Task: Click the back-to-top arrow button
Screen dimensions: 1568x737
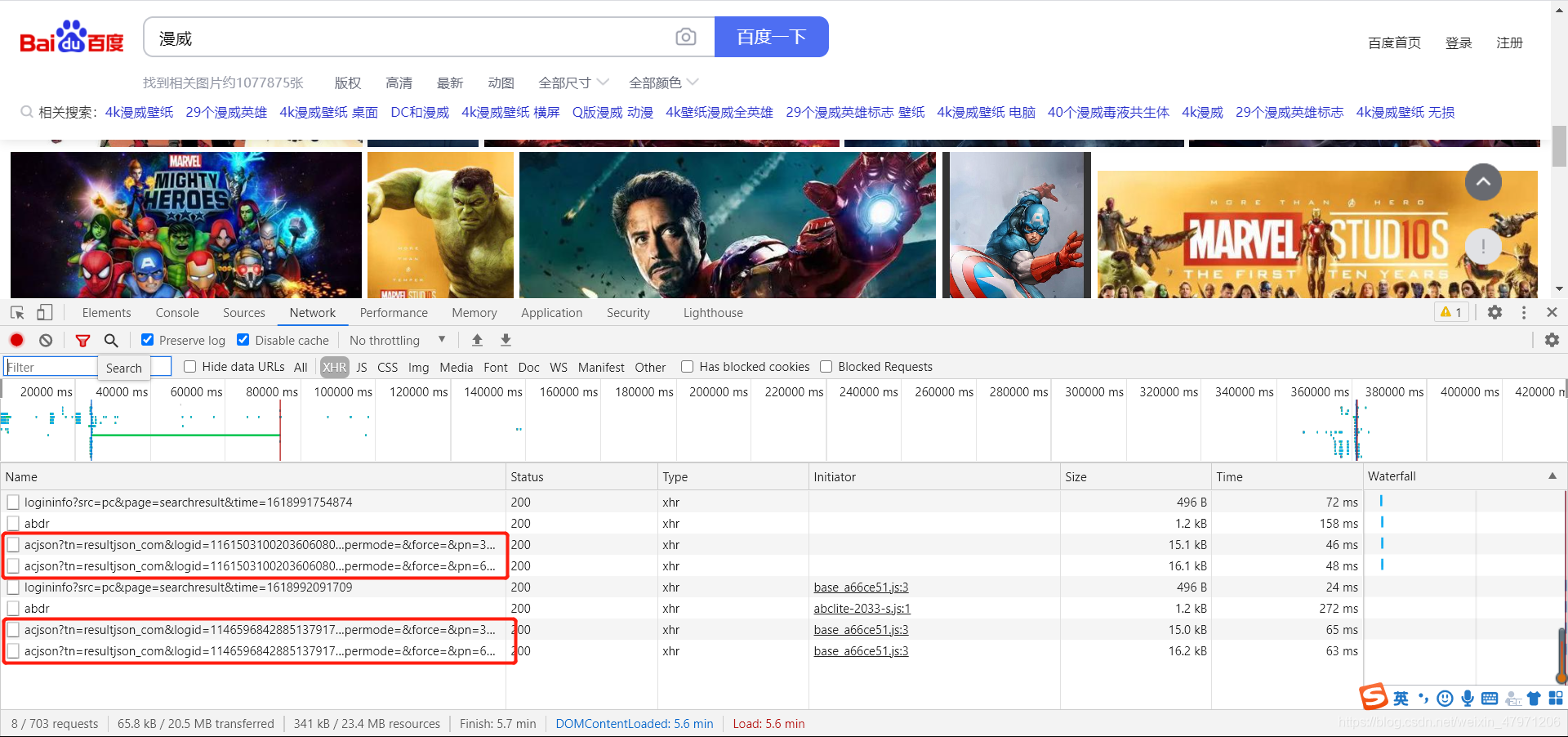Action: 1483,181
